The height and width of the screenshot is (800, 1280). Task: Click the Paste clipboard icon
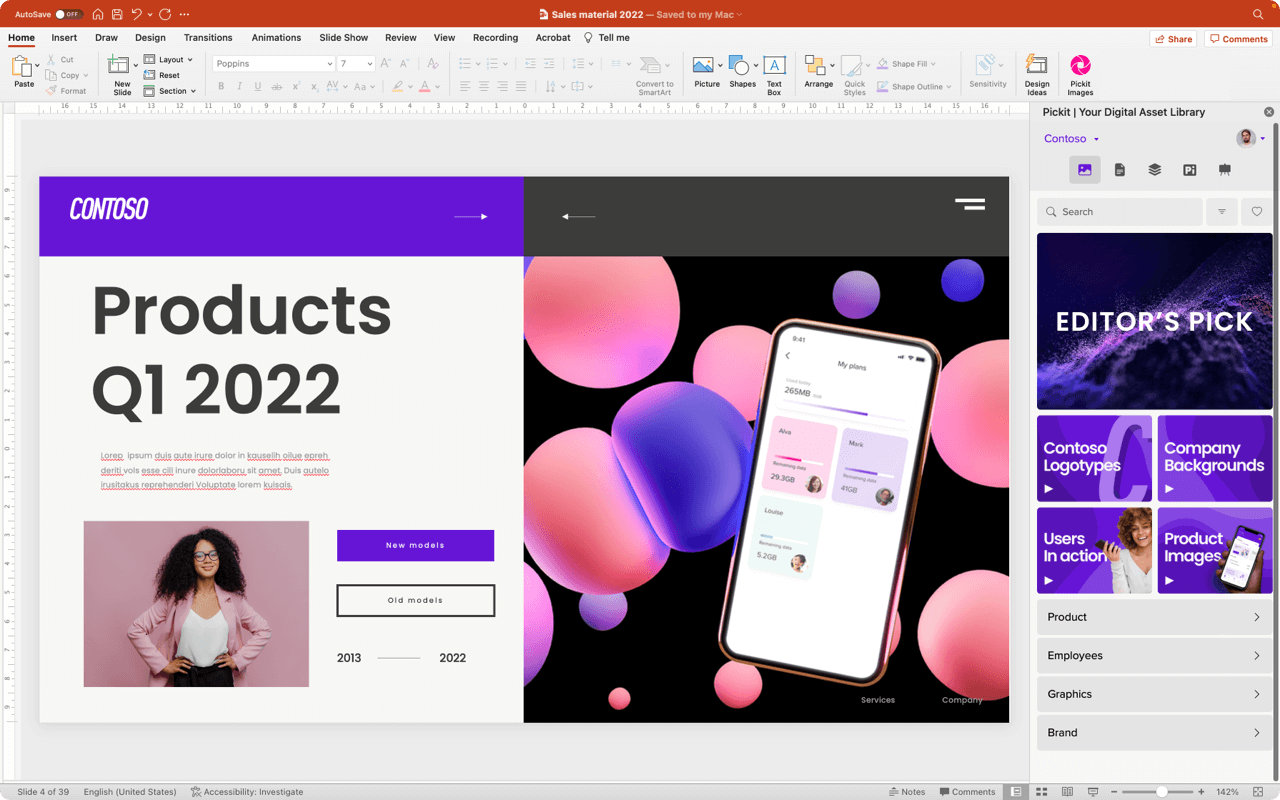22,67
